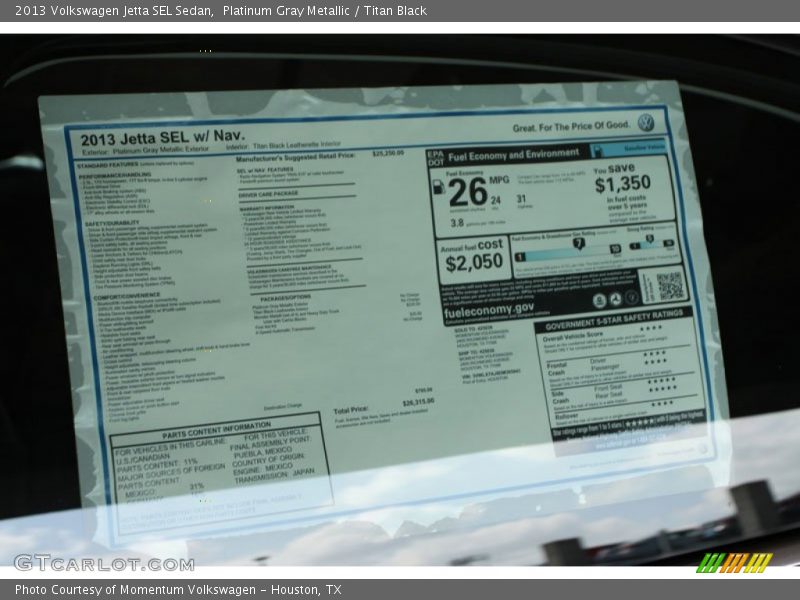Select the $2,050 annual fuel cost
Screen dimensions: 800x600
coord(474,263)
